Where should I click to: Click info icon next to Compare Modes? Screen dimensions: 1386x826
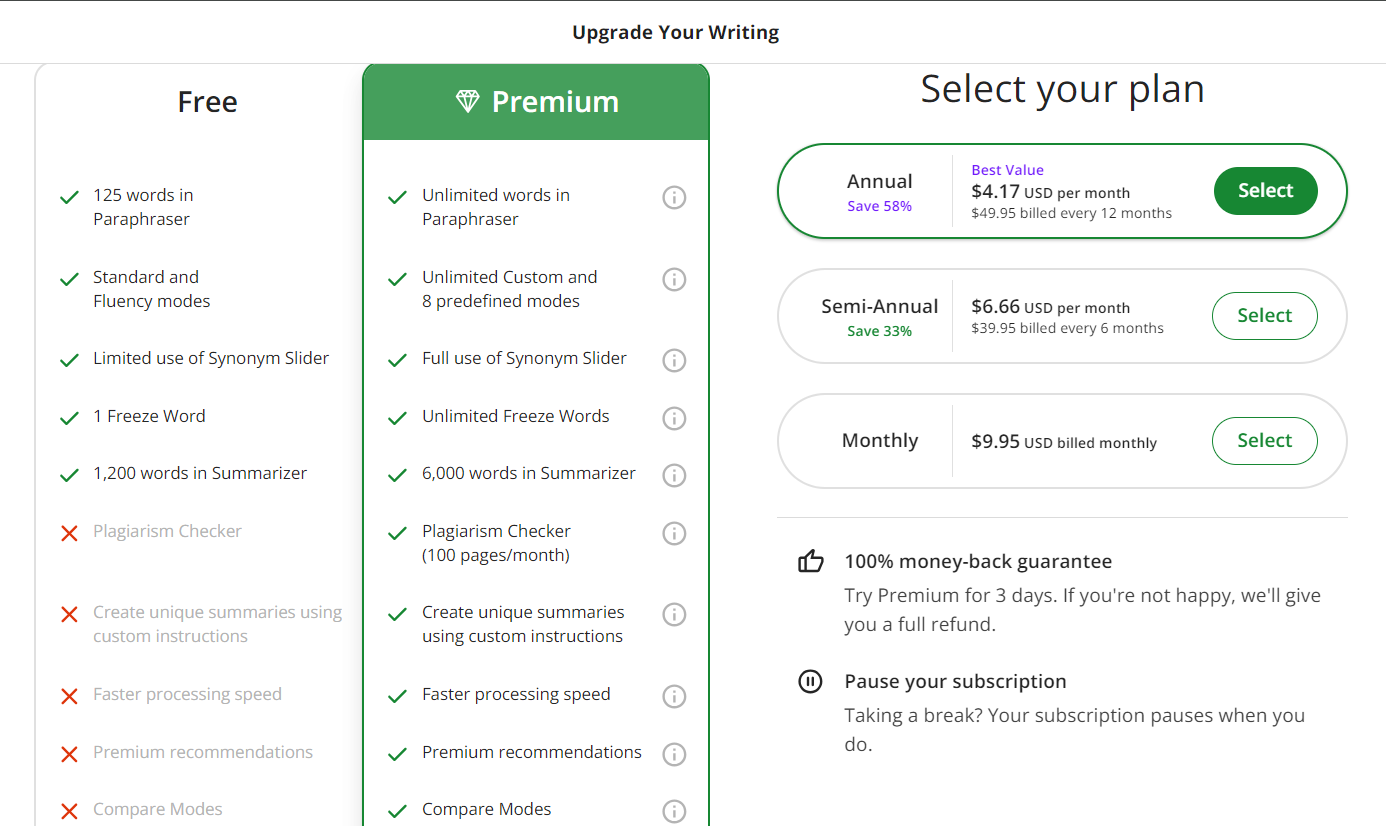point(675,811)
